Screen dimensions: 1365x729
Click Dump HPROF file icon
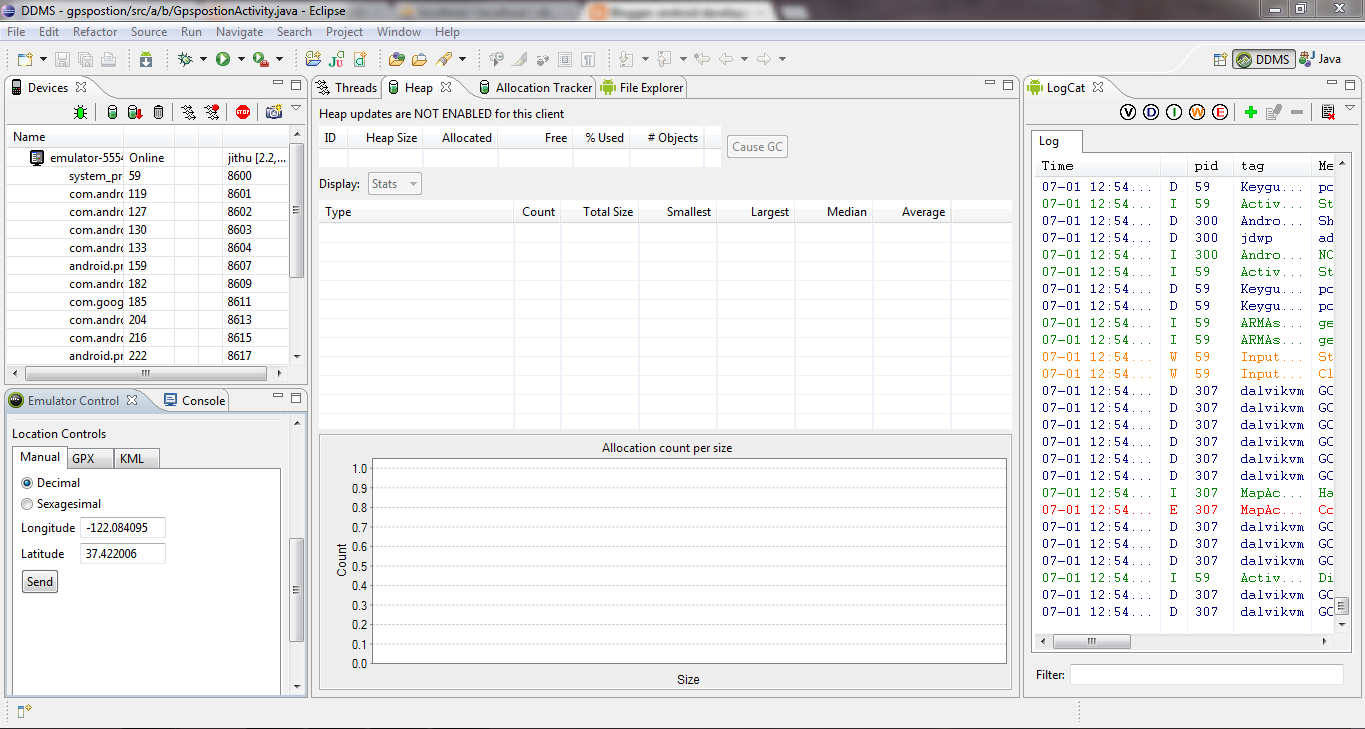[x=135, y=112]
